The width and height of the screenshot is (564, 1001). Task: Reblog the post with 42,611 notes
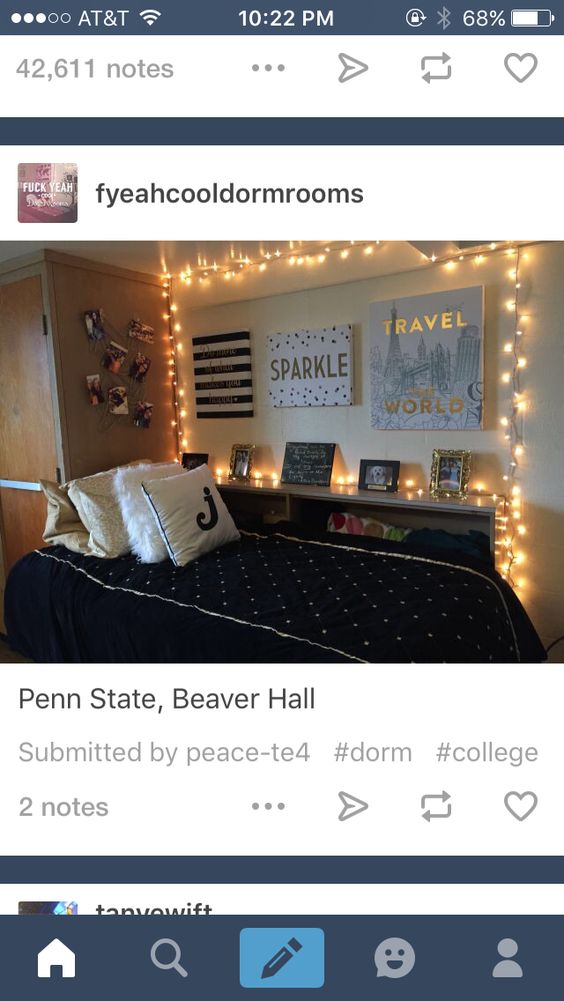tap(436, 68)
